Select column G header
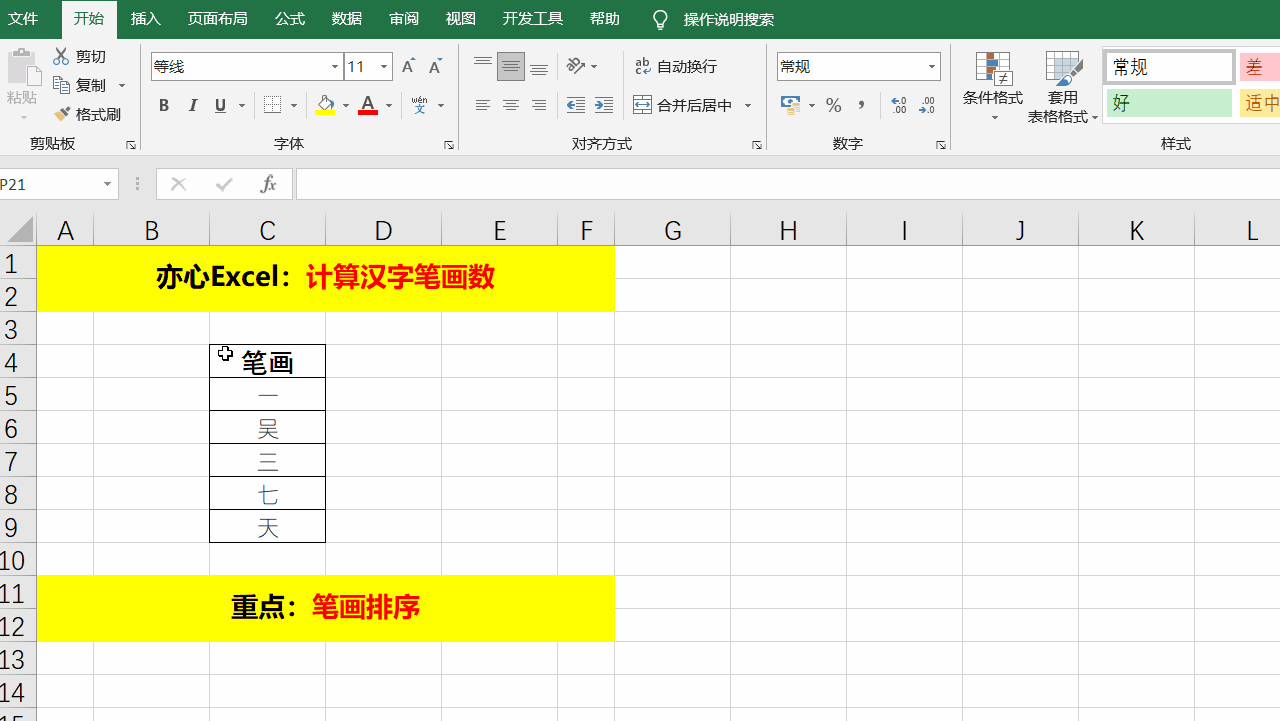 [672, 231]
